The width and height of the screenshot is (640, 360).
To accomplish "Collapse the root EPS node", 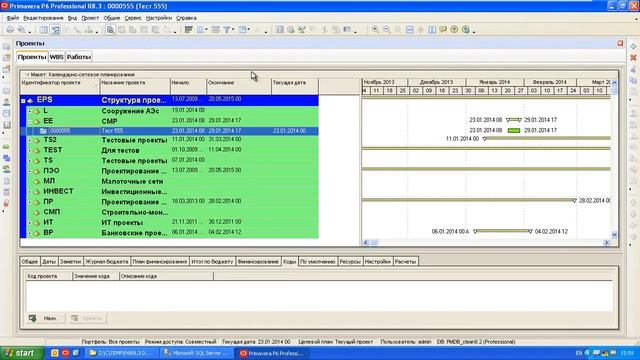I will (x=23, y=100).
